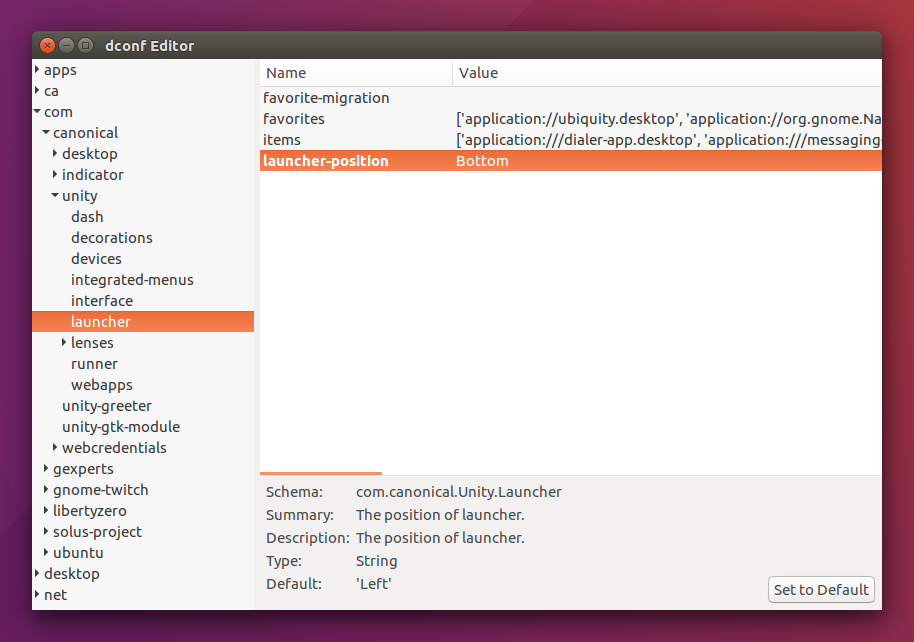Click the Name column header
The width and height of the screenshot is (914, 642).
(x=356, y=73)
